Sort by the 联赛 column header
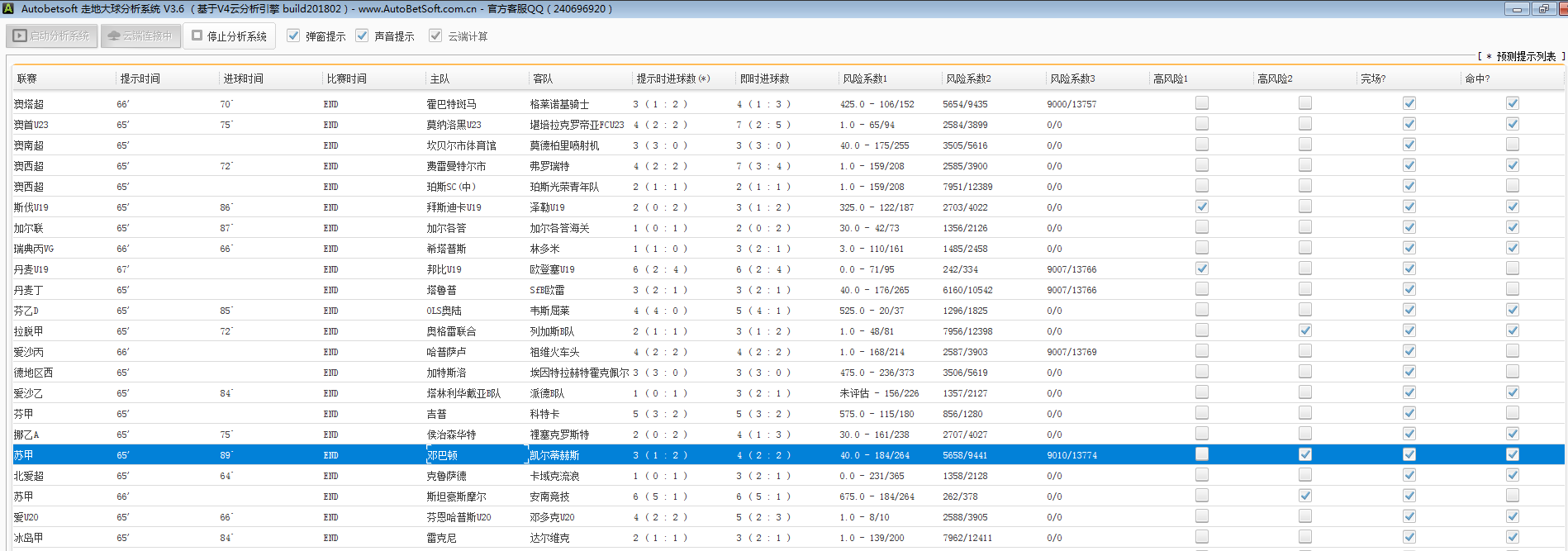Viewport: 1568px width, 551px height. [x=27, y=78]
